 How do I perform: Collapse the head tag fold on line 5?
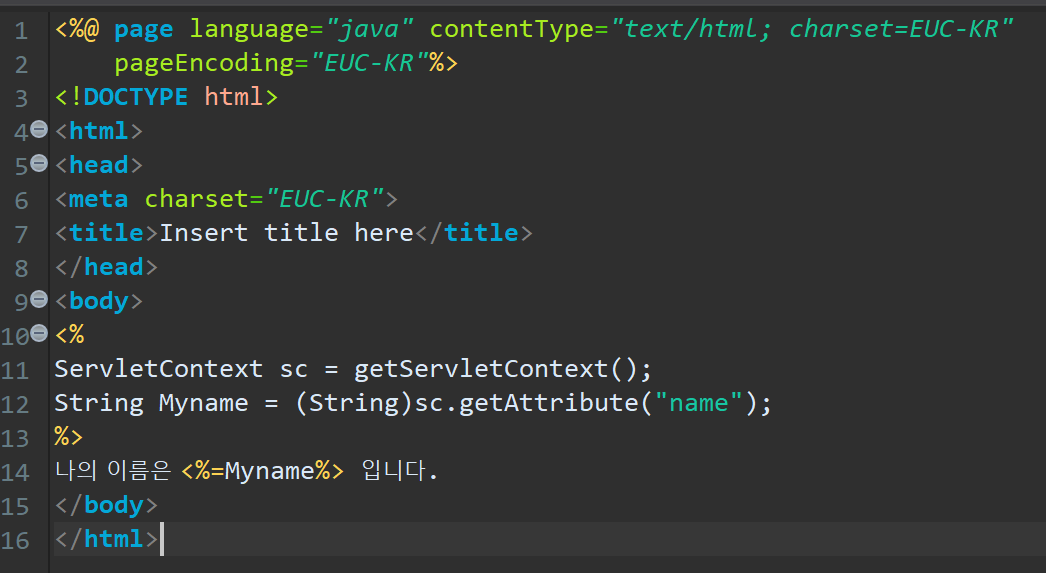click(x=39, y=163)
